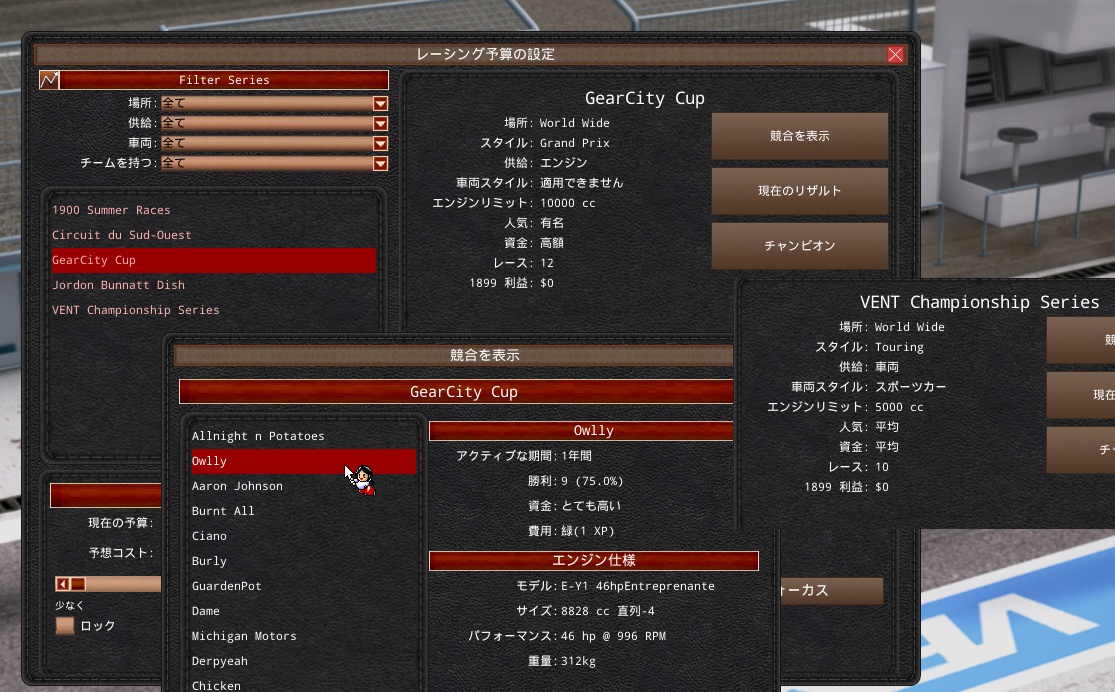This screenshot has width=1115, height=692.
Task: Expand the チームを持つ filter dropdown
Action: [380, 163]
